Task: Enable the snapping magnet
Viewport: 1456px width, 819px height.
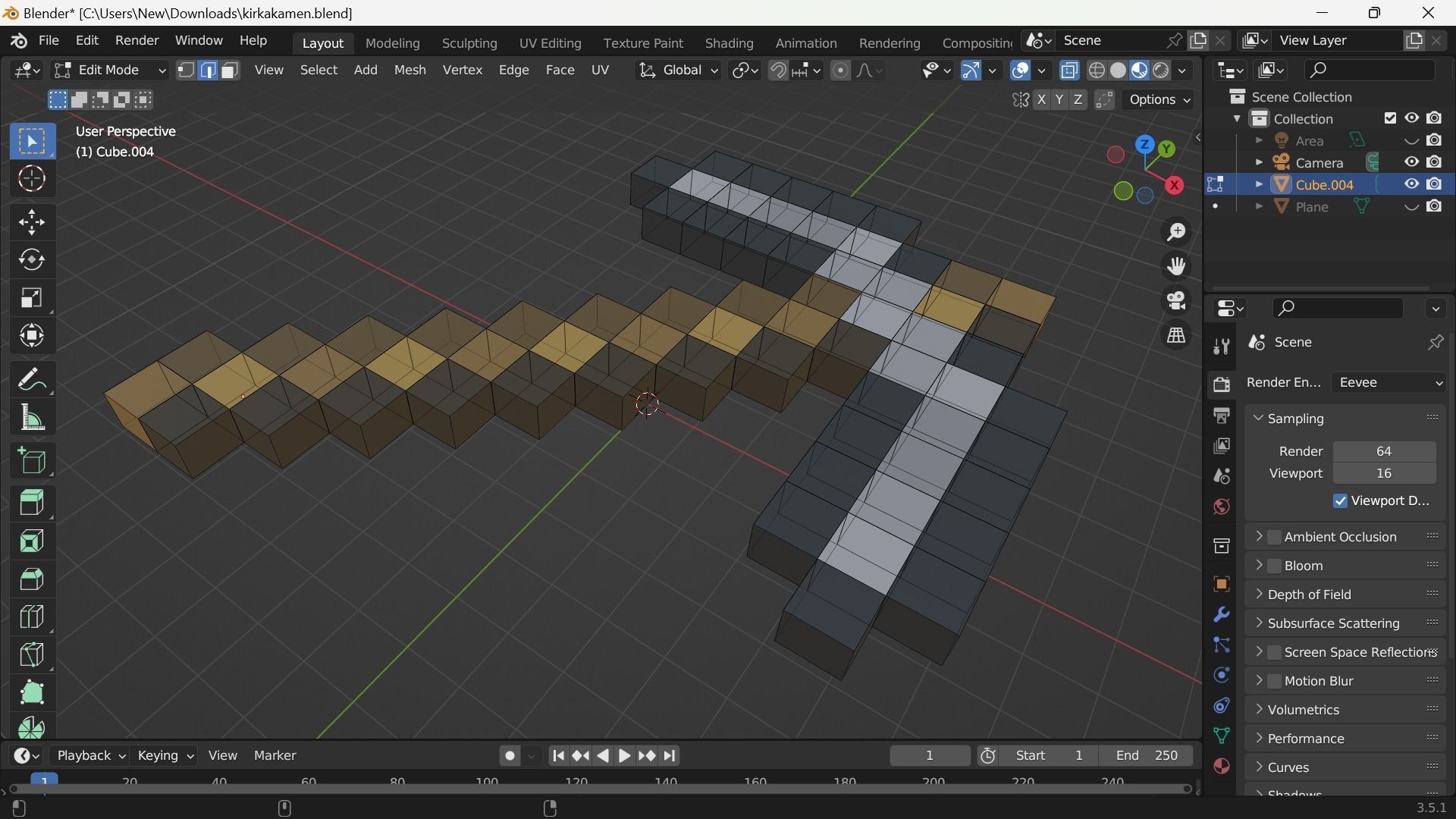Action: tap(778, 70)
